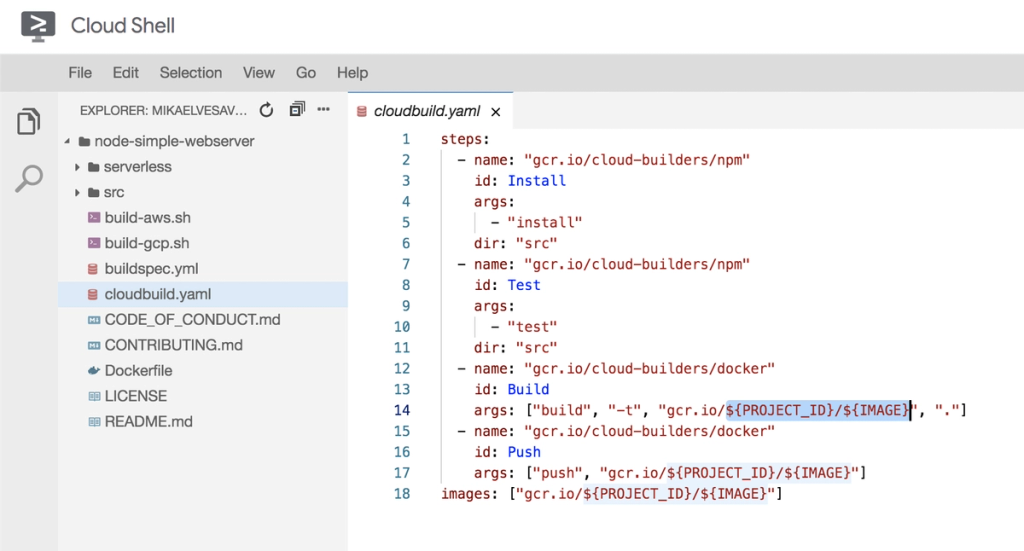Screen dimensions: 1024x551
Task: Open the Explorer files icon in sidebar
Action: point(28,121)
